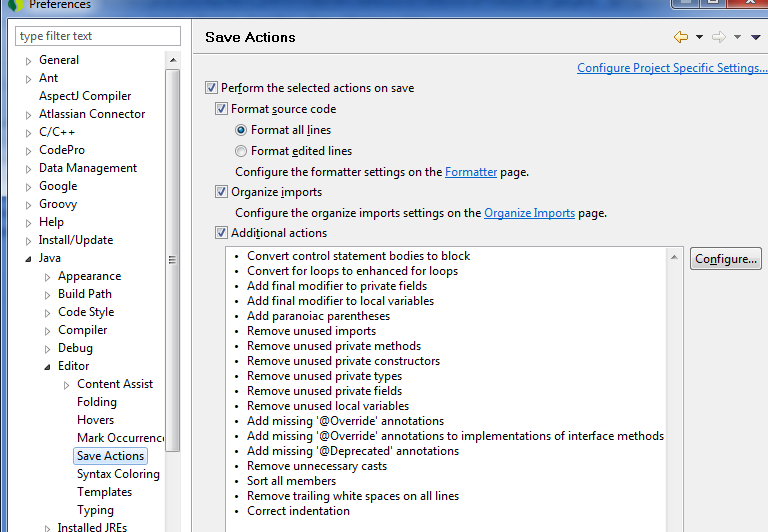Expand the Atlassian Connector node
This screenshot has height=532, width=768.
28,115
